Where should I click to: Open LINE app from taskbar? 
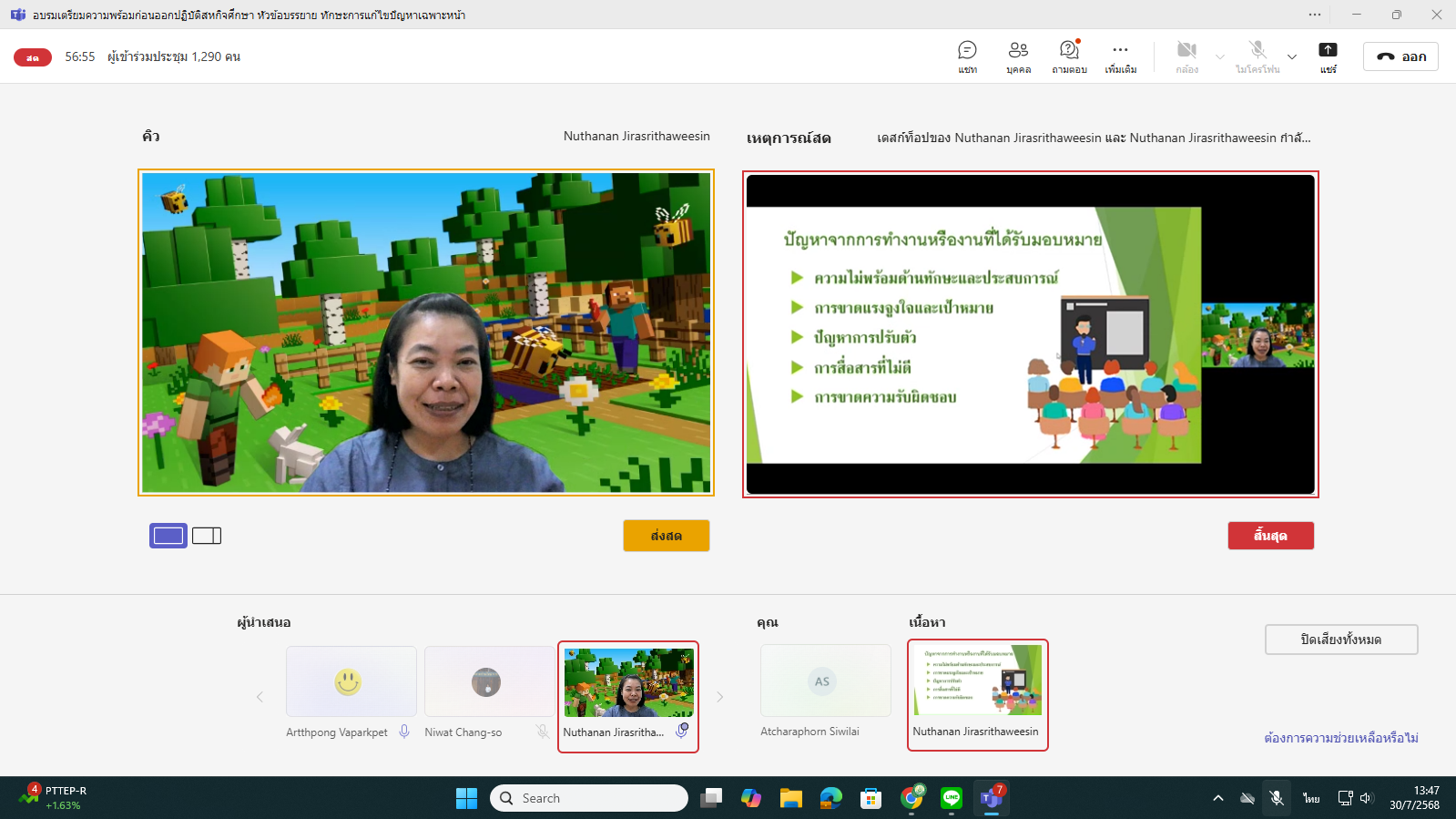click(x=952, y=798)
